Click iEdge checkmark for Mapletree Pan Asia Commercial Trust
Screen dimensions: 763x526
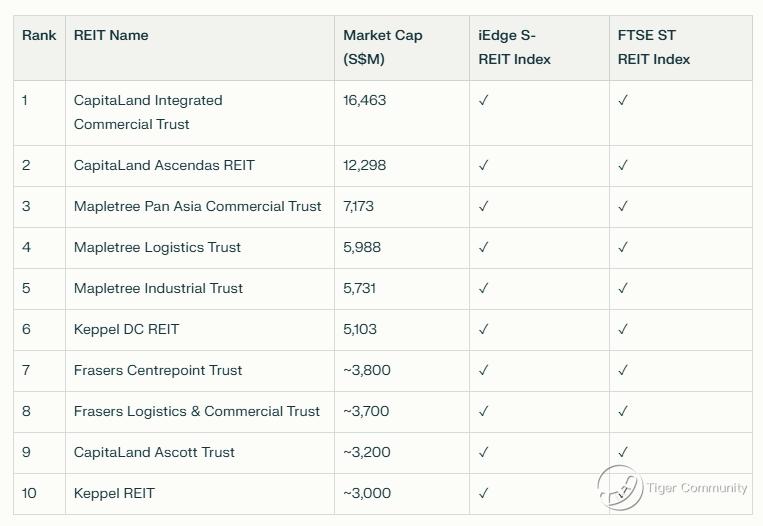pos(484,207)
